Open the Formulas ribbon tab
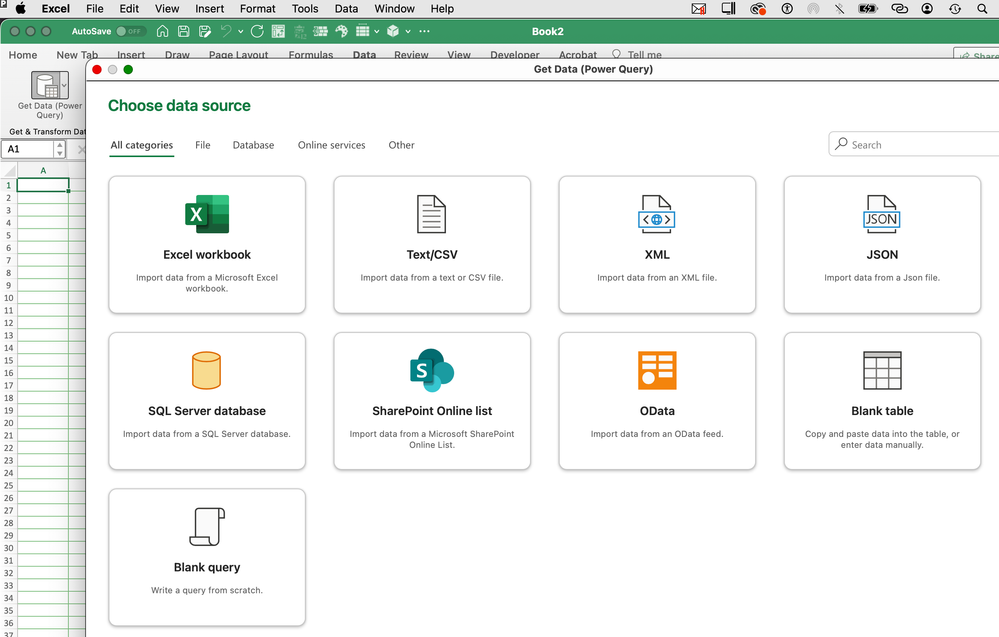Viewport: 999px width, 637px height. pyautogui.click(x=311, y=55)
